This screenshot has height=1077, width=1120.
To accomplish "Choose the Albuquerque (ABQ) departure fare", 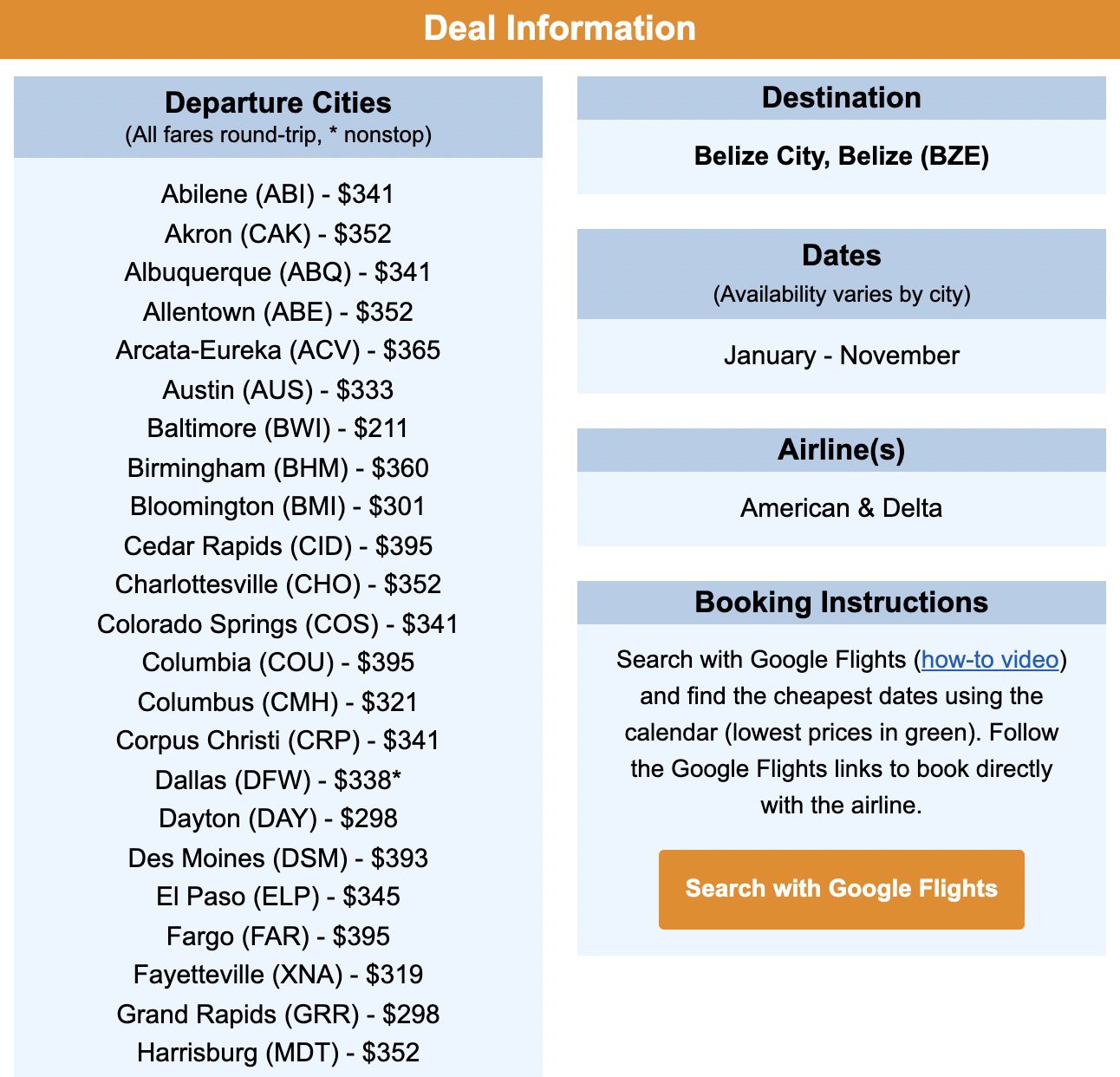I will point(278,272).
